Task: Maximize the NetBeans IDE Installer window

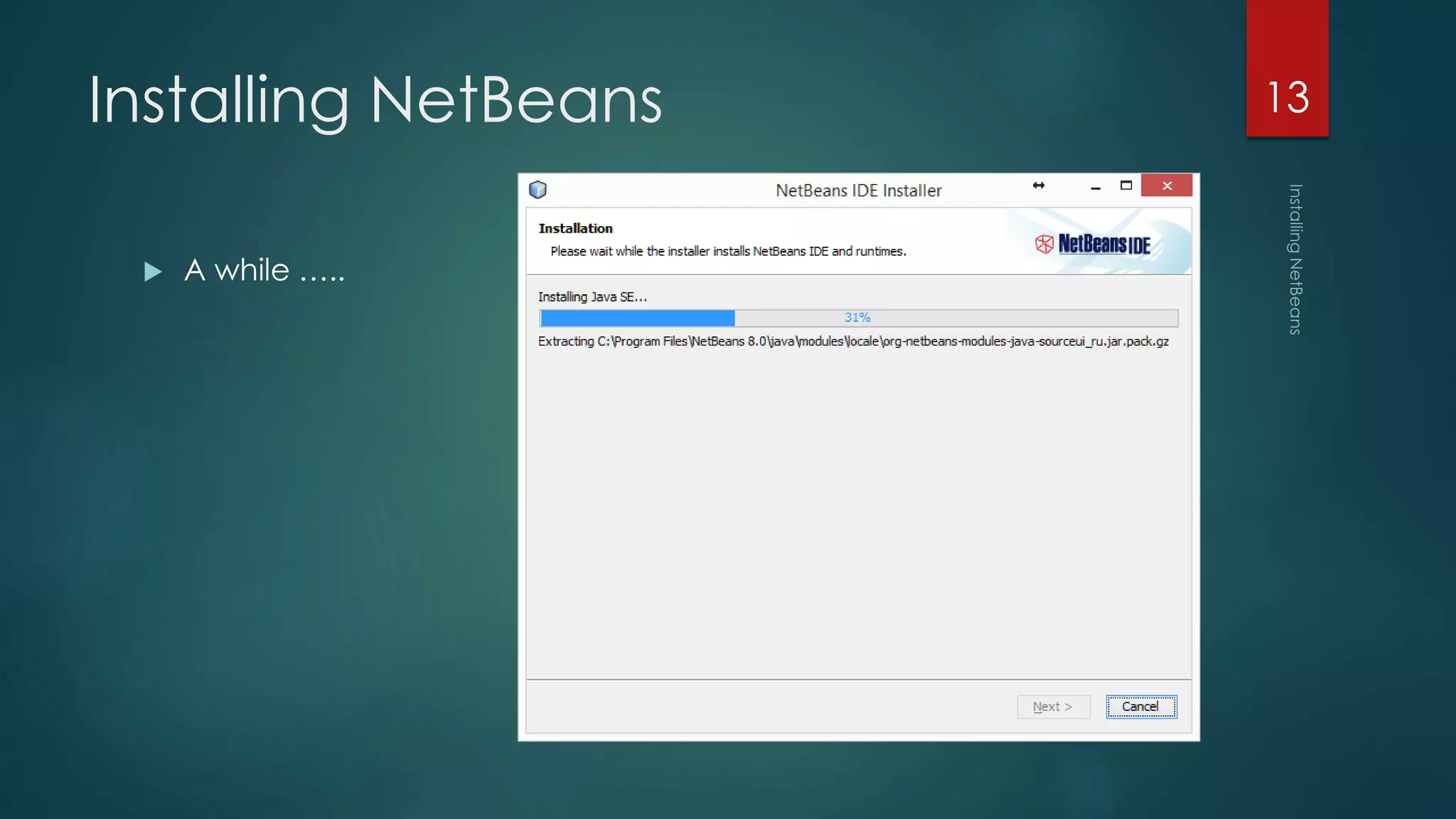Action: pyautogui.click(x=1126, y=186)
